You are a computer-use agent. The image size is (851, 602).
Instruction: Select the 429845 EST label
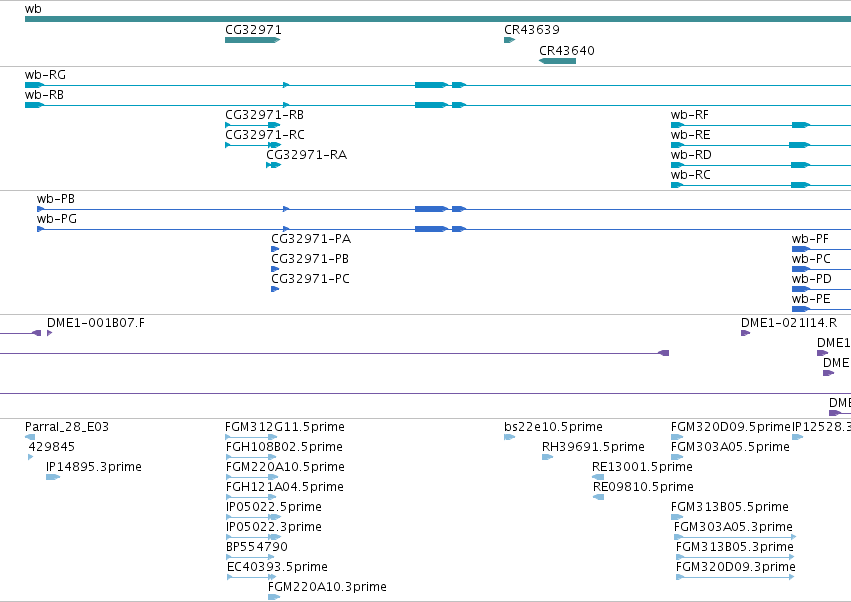[52, 447]
